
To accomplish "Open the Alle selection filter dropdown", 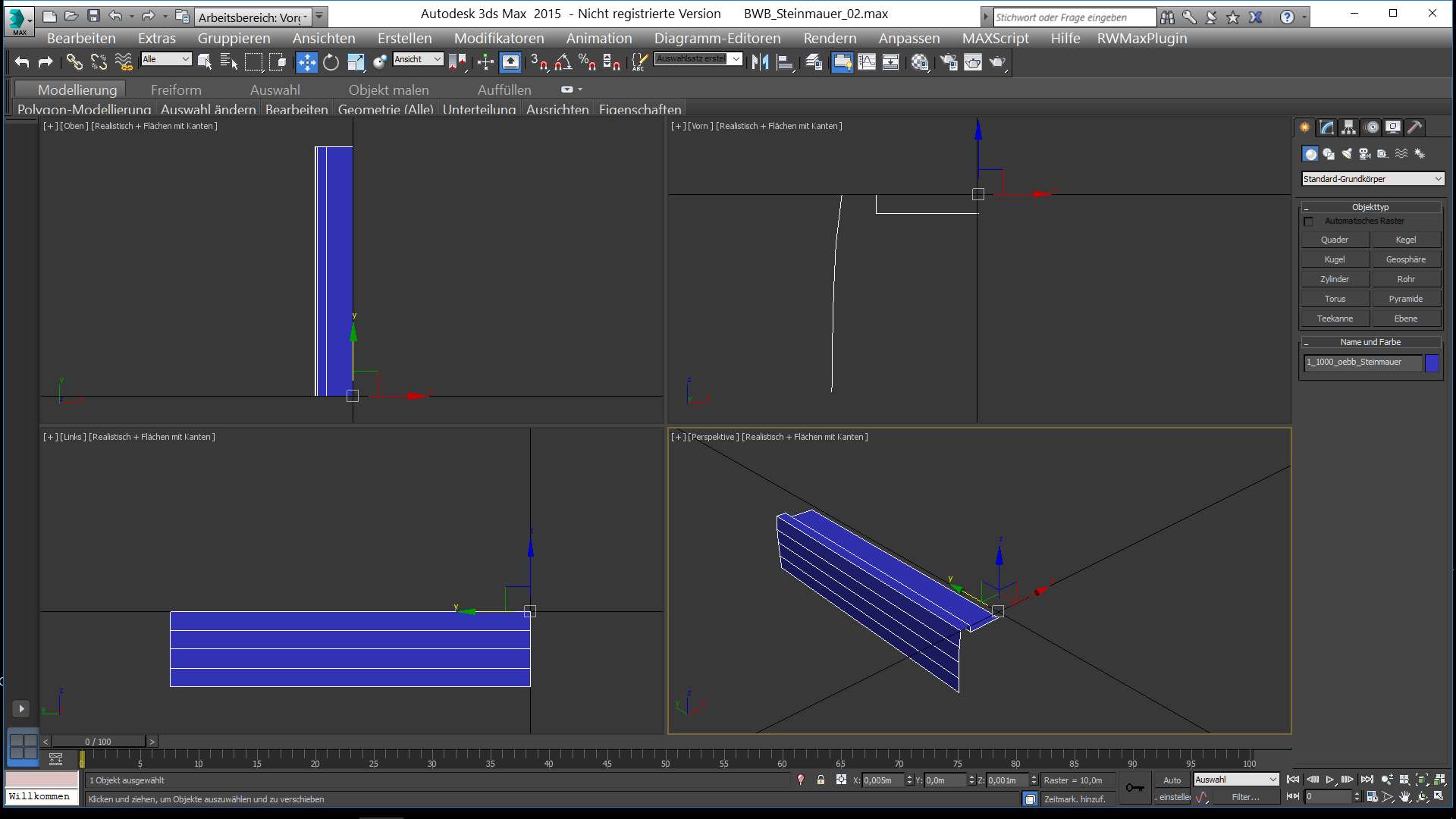I will click(x=166, y=59).
